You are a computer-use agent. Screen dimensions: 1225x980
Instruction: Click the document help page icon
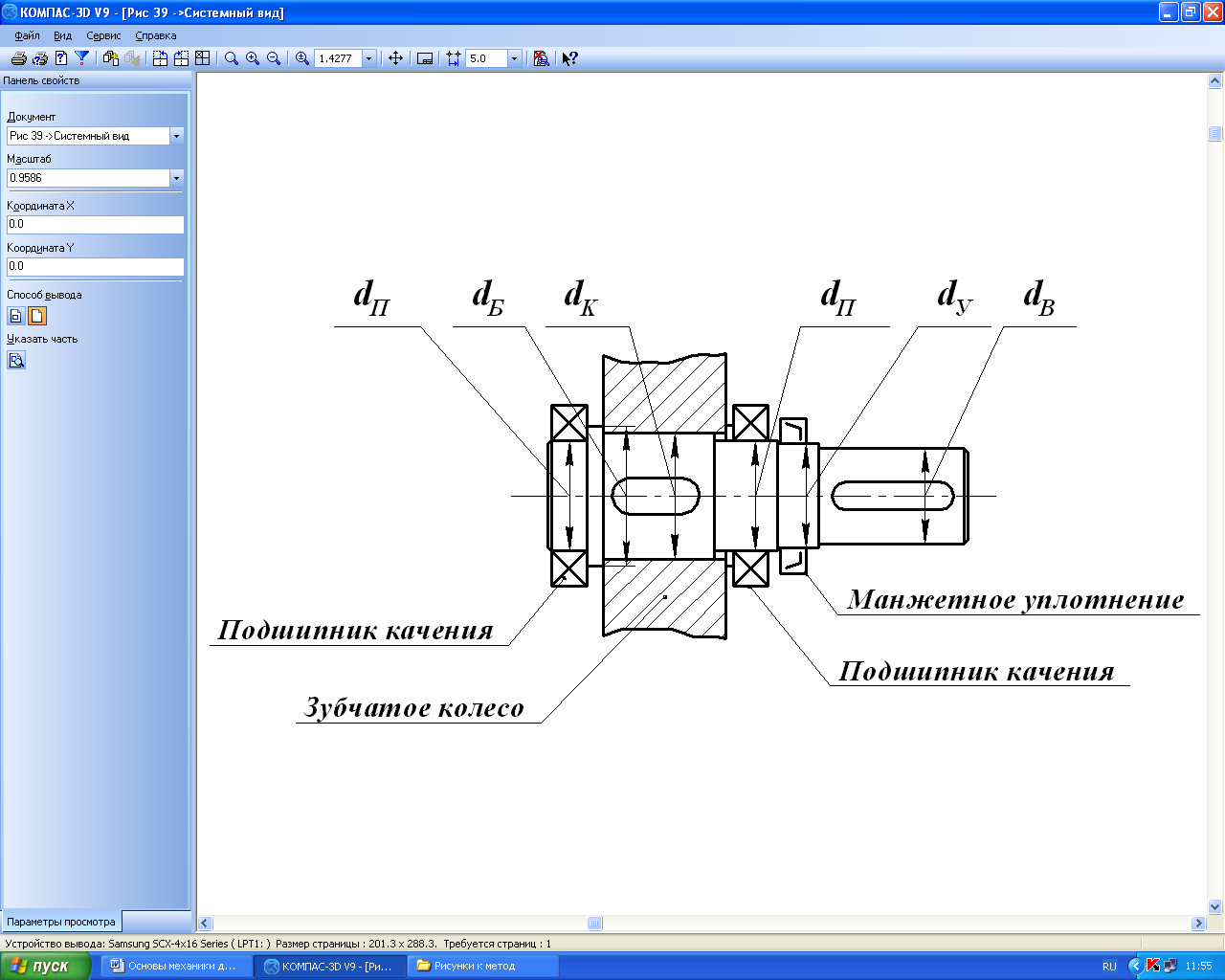coord(61,58)
